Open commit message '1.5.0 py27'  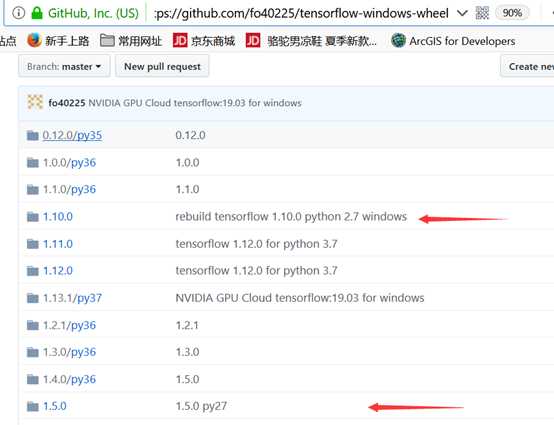click(201, 406)
